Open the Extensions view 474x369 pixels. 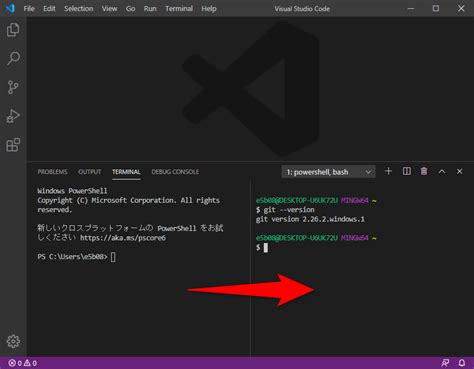(x=13, y=145)
